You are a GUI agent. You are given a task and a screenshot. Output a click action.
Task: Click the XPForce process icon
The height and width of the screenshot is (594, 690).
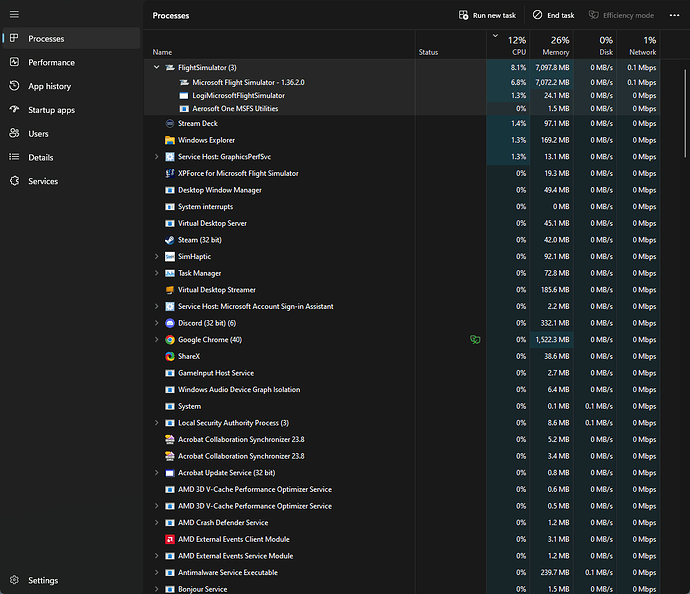[x=169, y=173]
